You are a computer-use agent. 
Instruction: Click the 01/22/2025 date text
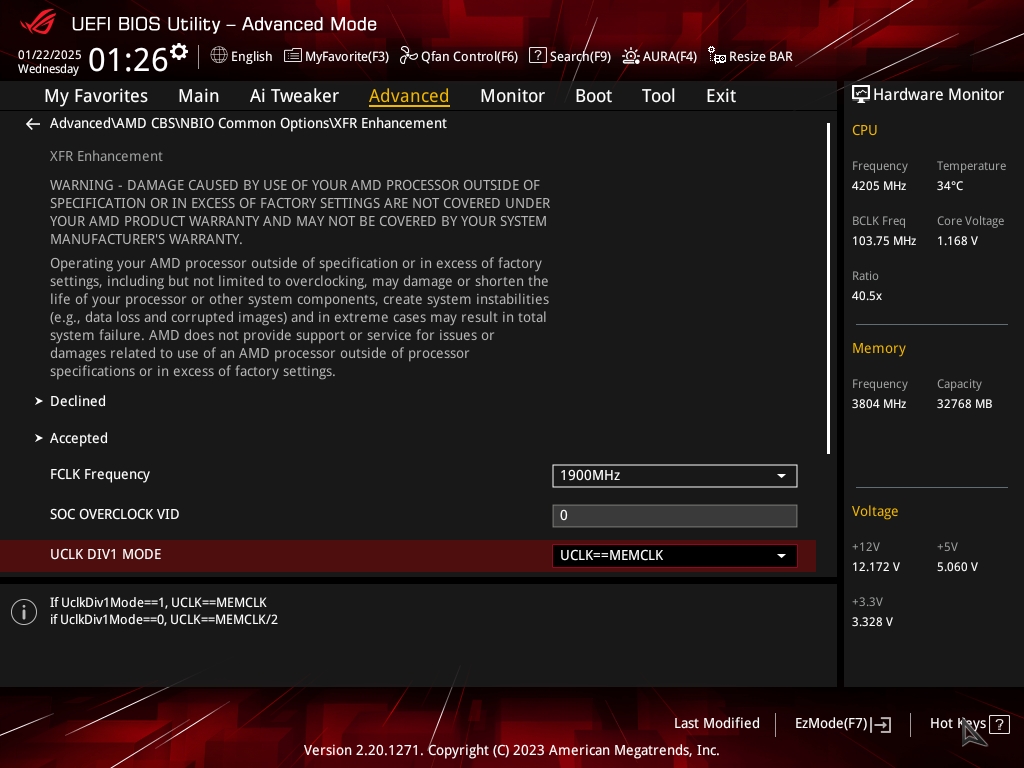pyautogui.click(x=50, y=55)
